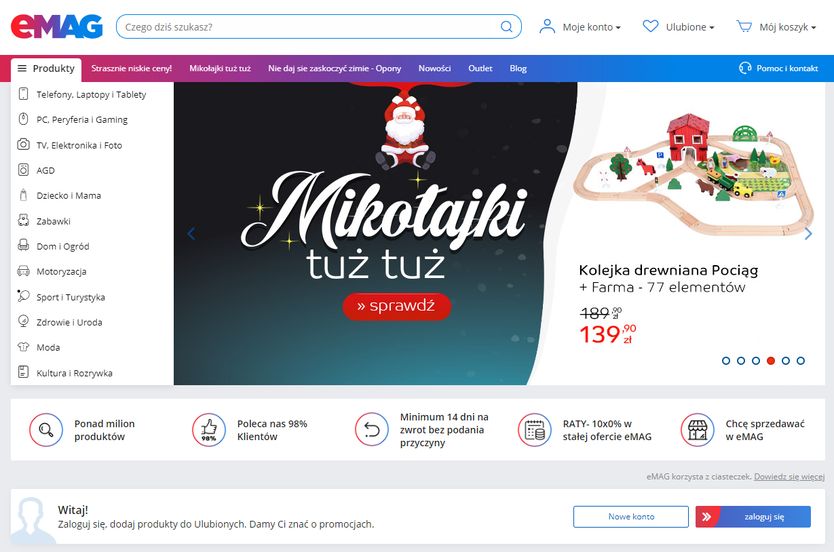The height and width of the screenshot is (552, 834).
Task: Click the shopping cart icon
Action: (x=744, y=26)
